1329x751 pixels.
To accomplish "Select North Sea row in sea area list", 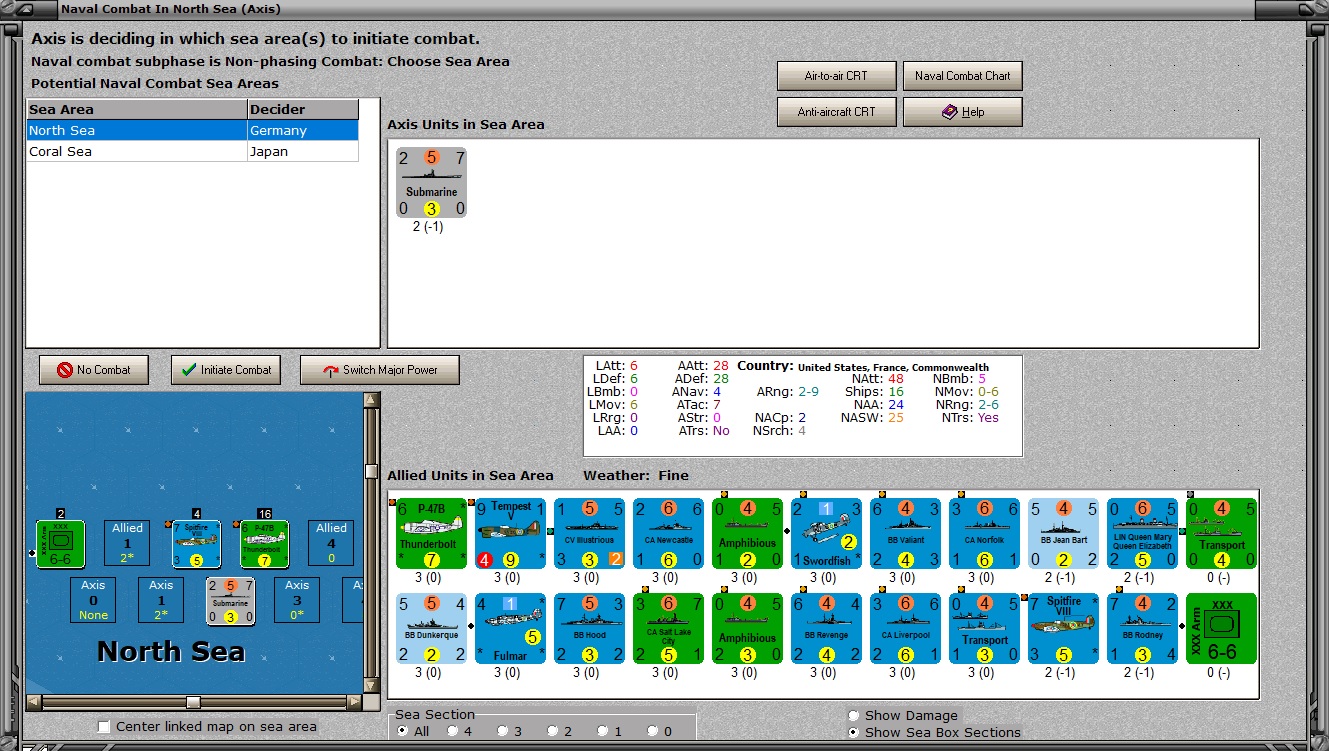I will 192,131.
